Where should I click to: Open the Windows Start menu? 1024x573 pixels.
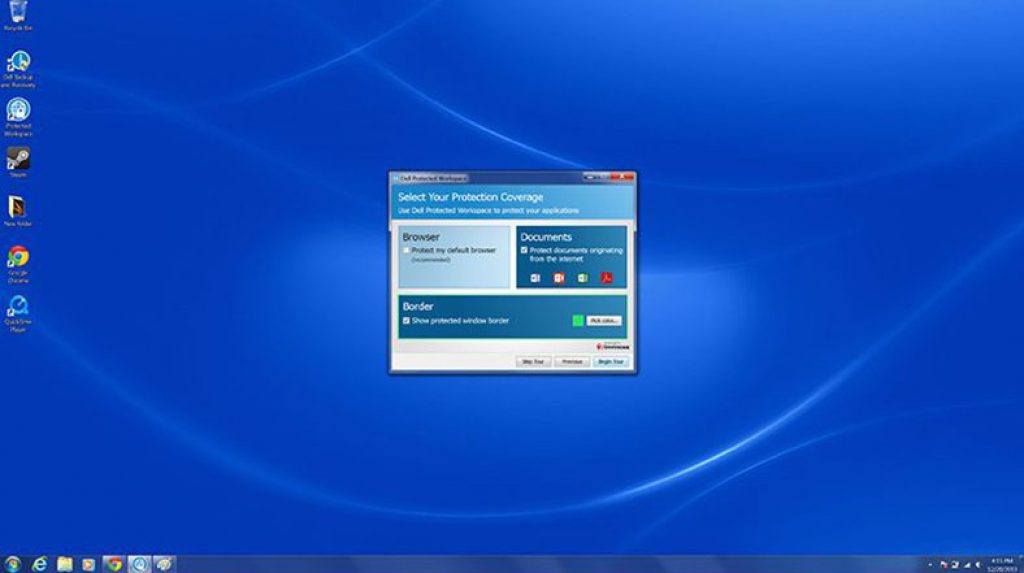click(12, 564)
